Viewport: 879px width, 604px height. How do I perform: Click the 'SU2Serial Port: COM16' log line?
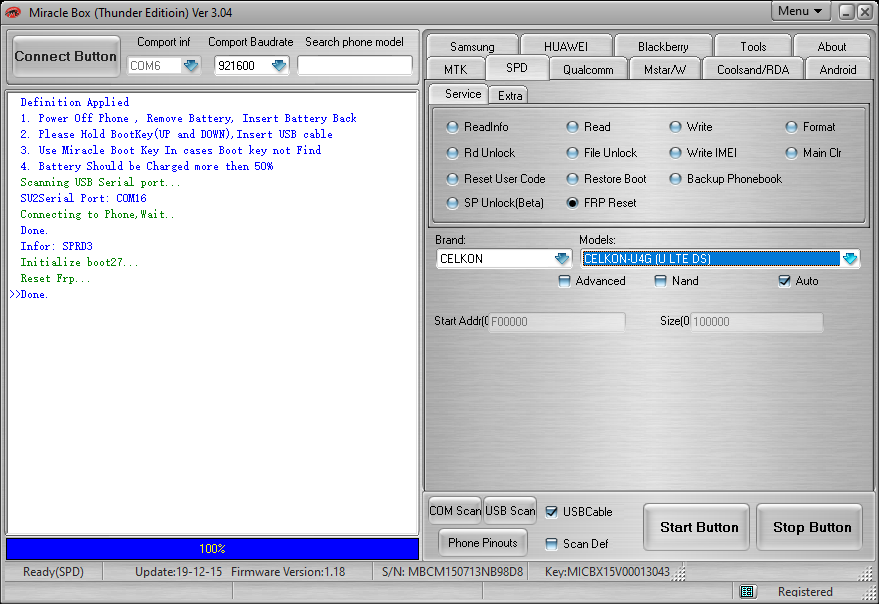(84, 198)
